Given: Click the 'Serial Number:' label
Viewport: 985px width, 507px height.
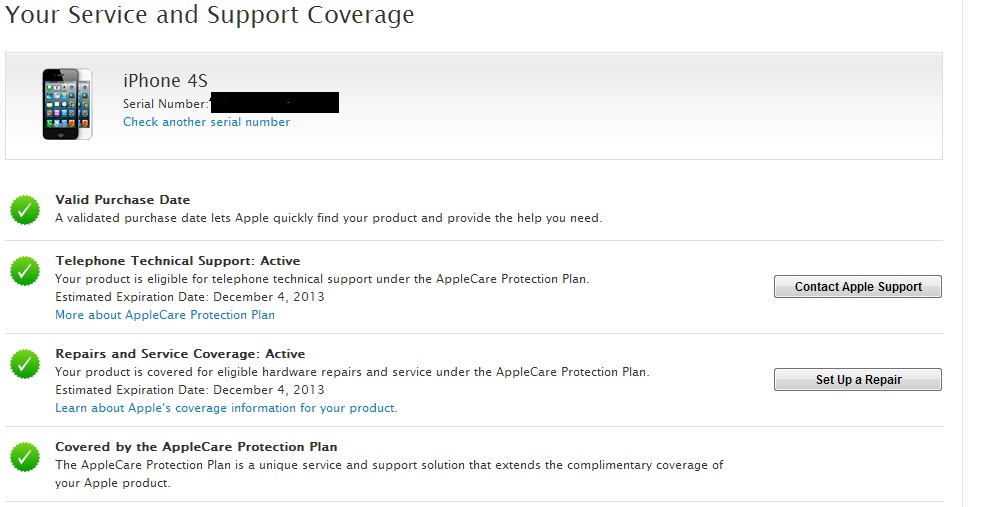Looking at the screenshot, I should point(165,104).
